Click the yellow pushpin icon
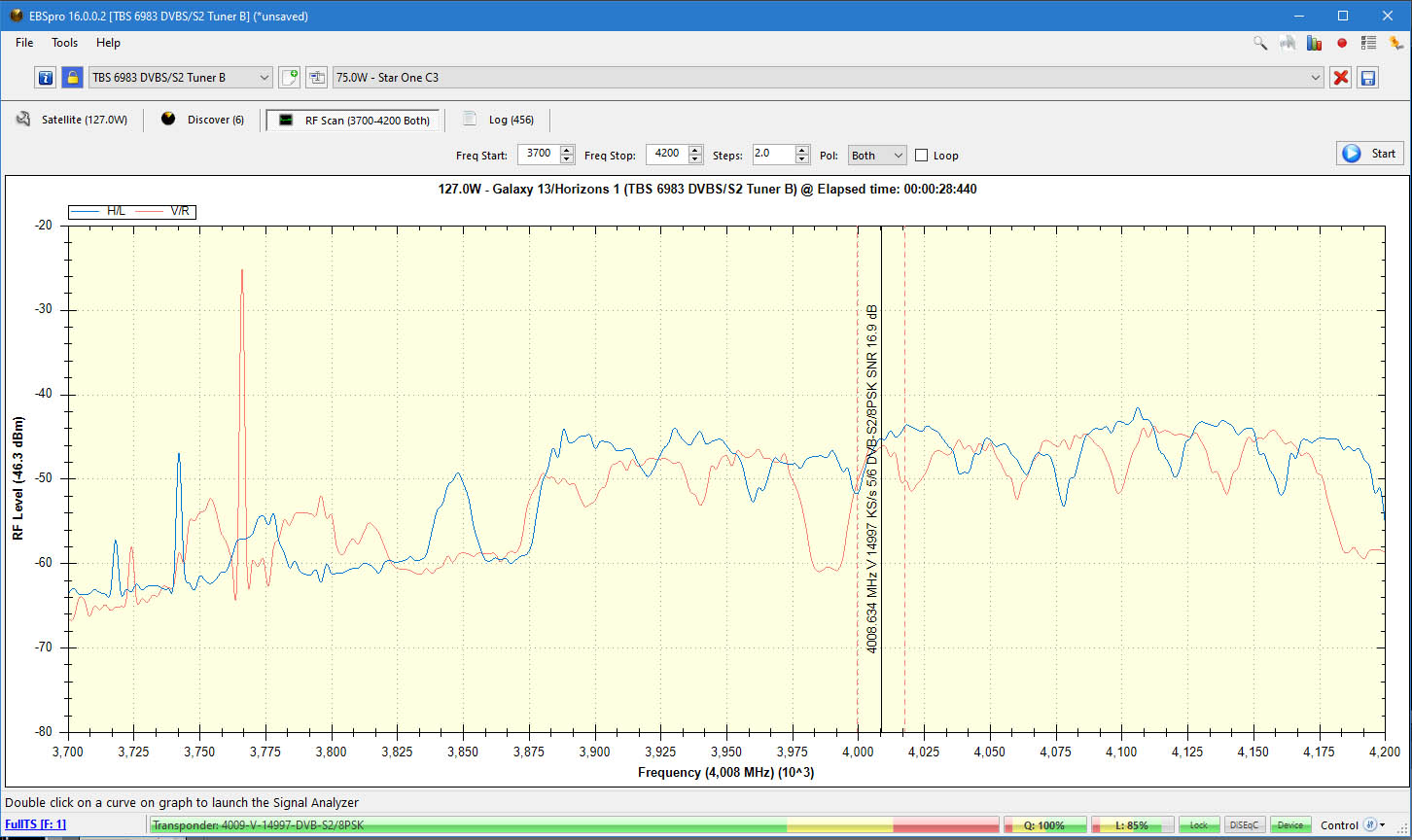This screenshot has width=1412, height=840. (1396, 43)
